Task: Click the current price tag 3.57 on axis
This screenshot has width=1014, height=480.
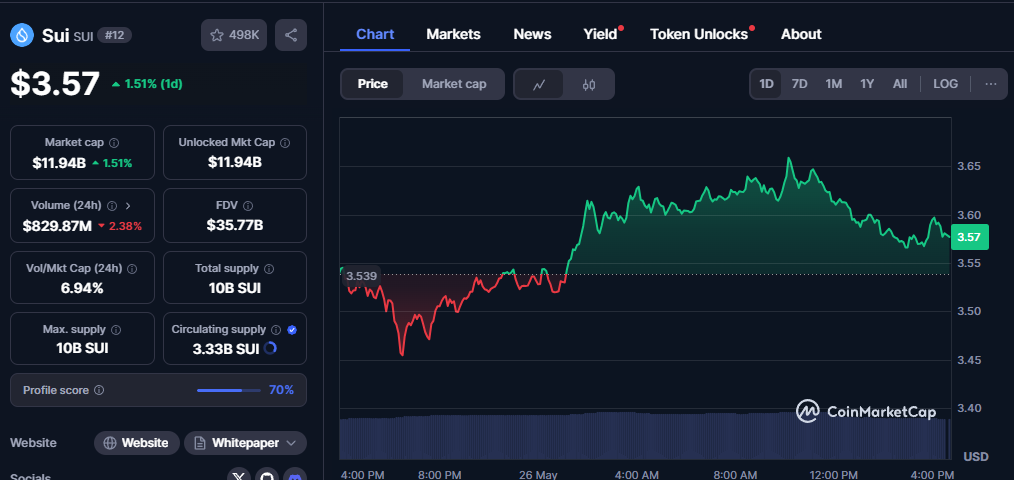Action: click(x=969, y=237)
